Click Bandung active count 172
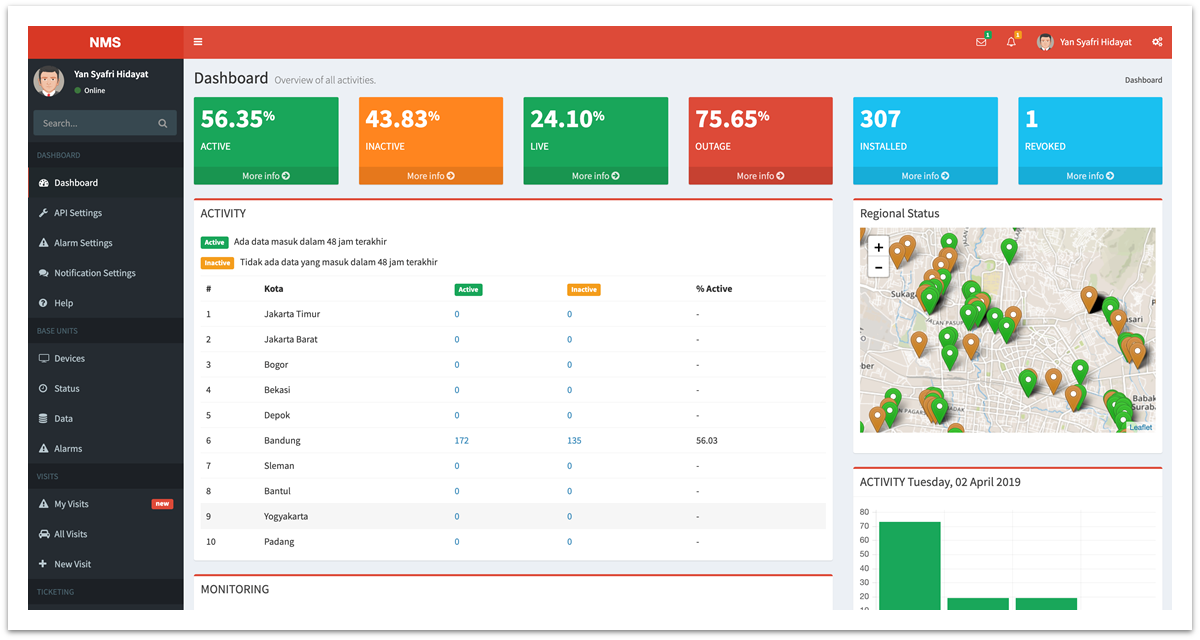The width and height of the screenshot is (1200, 640). (x=461, y=441)
